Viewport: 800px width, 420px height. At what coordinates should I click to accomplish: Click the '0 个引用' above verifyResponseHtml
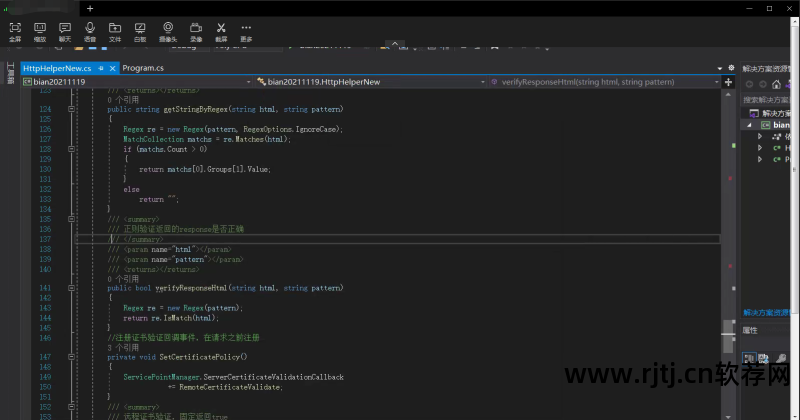123,279
